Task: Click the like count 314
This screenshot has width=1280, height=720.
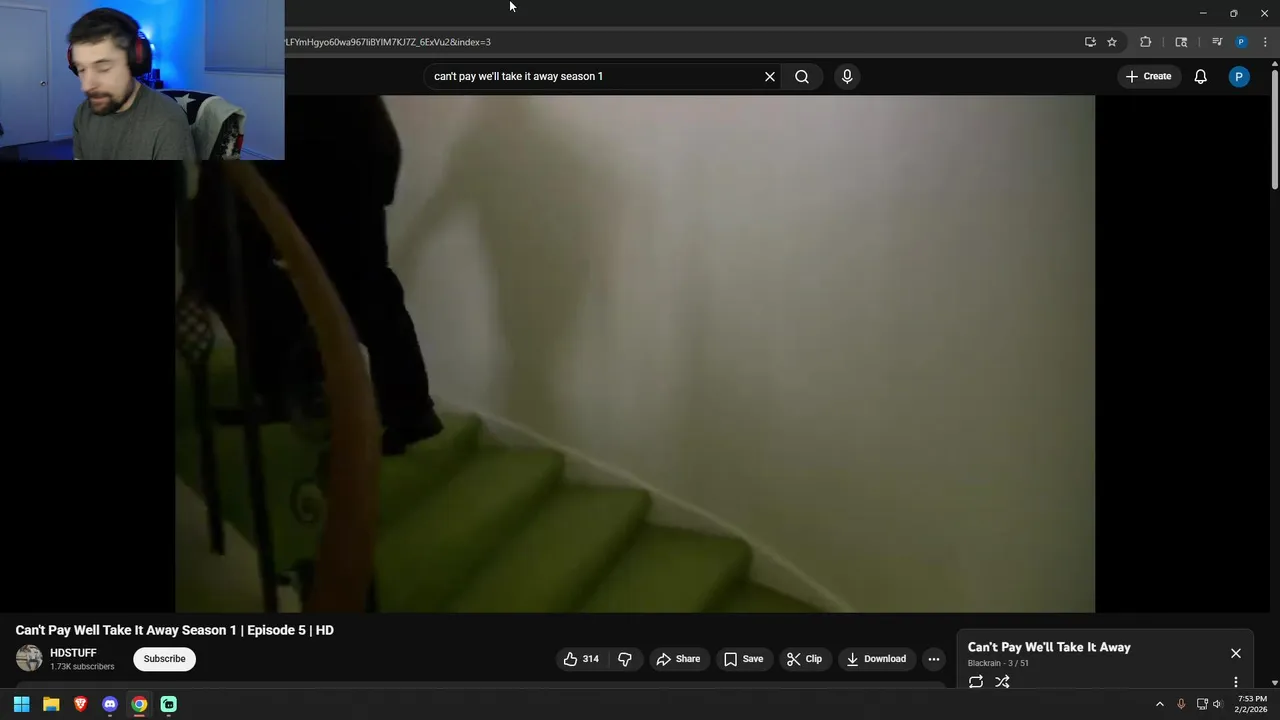Action: (x=591, y=659)
